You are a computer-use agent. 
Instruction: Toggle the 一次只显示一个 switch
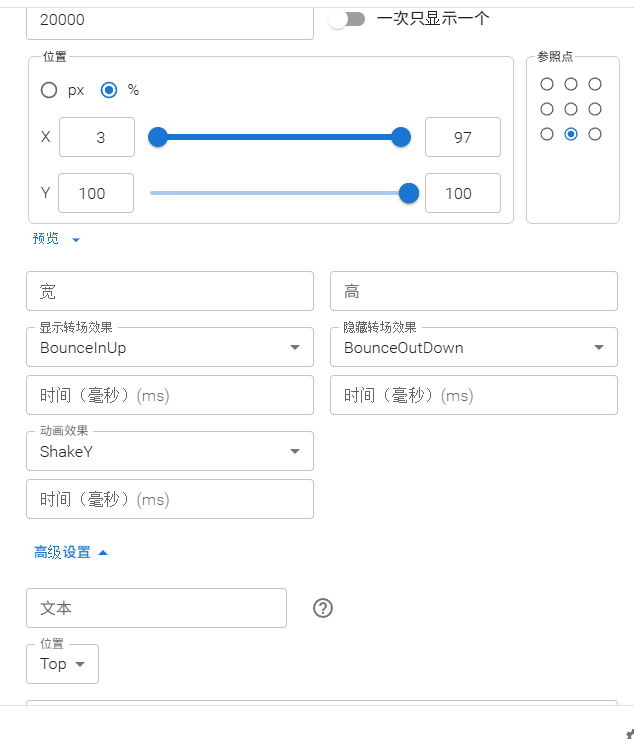pyautogui.click(x=347, y=20)
